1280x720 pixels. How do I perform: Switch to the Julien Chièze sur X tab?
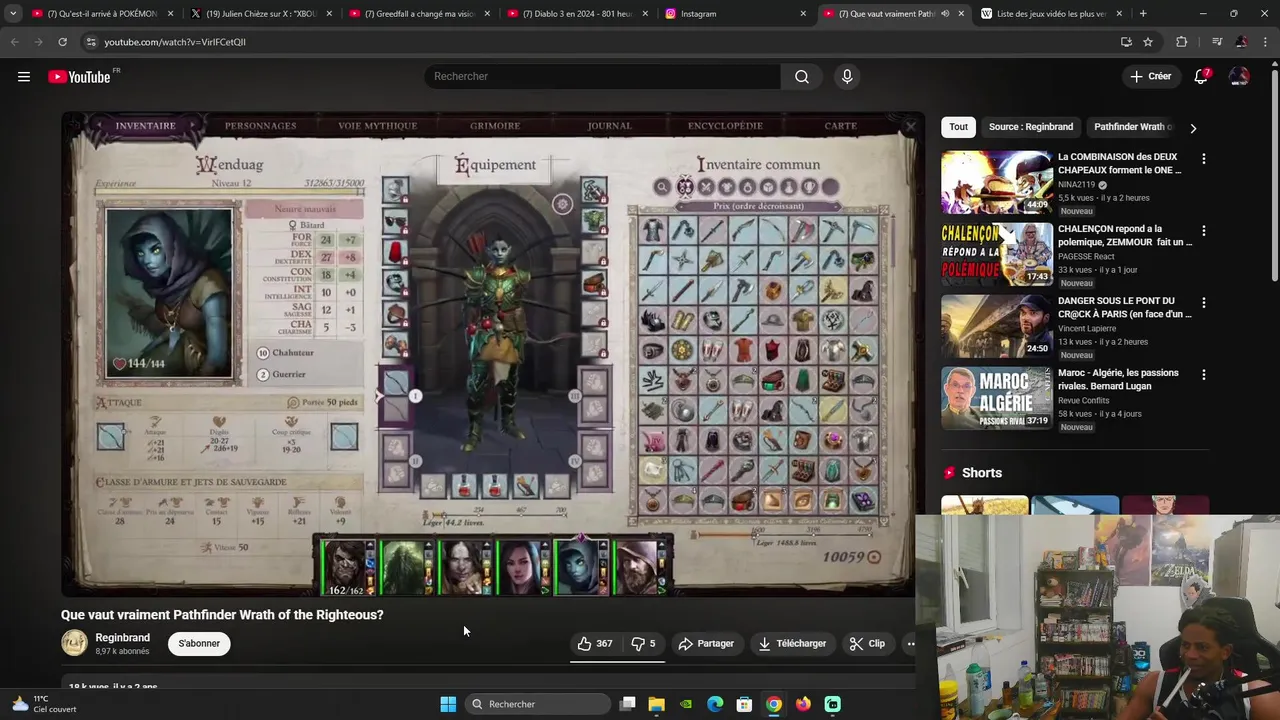(260, 14)
